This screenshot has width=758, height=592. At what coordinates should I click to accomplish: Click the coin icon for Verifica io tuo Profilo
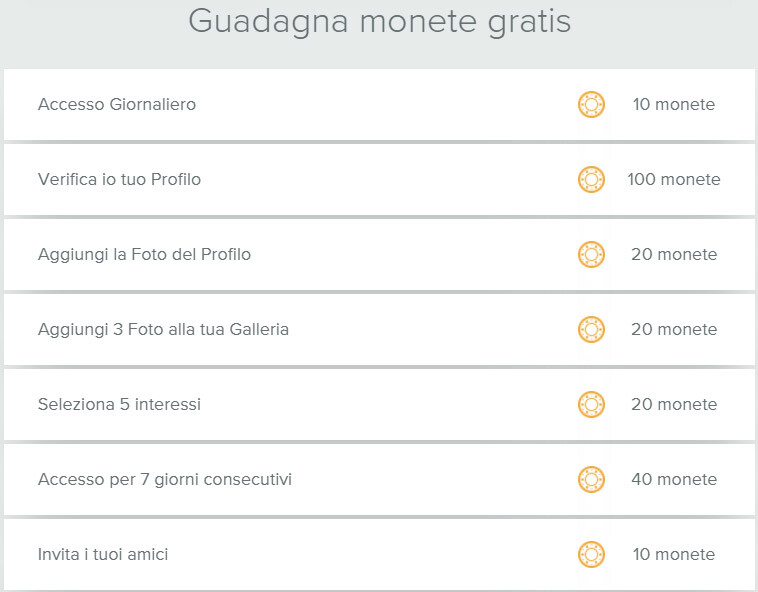[x=591, y=179]
